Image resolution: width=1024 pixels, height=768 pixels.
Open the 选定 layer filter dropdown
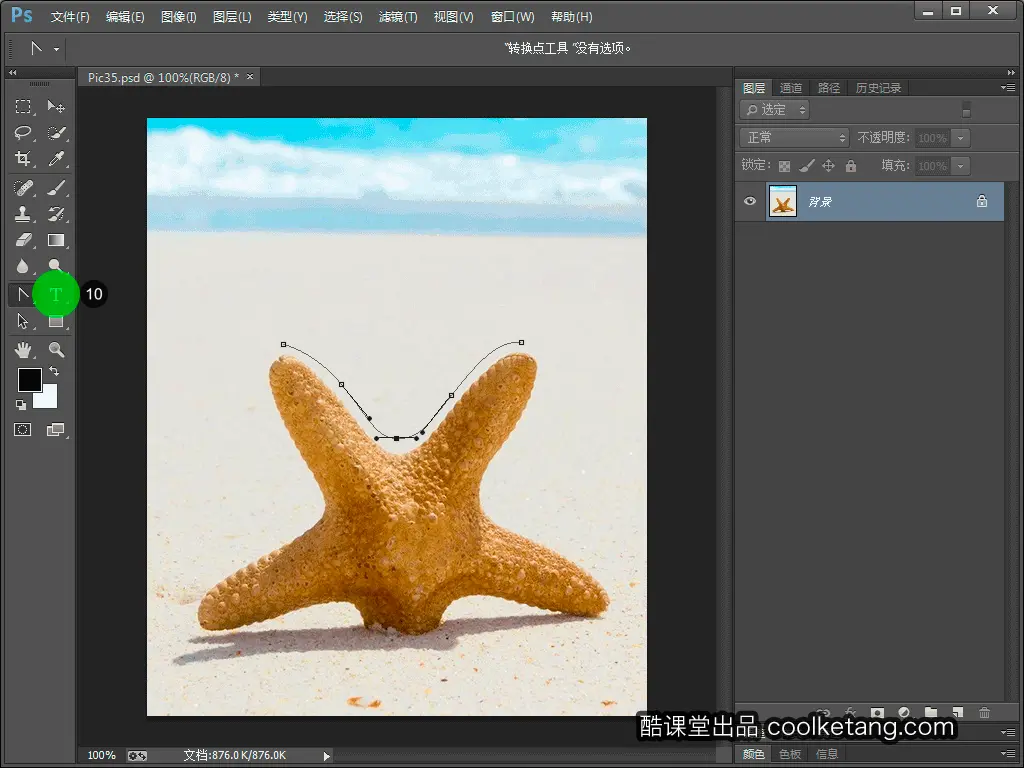coord(775,110)
